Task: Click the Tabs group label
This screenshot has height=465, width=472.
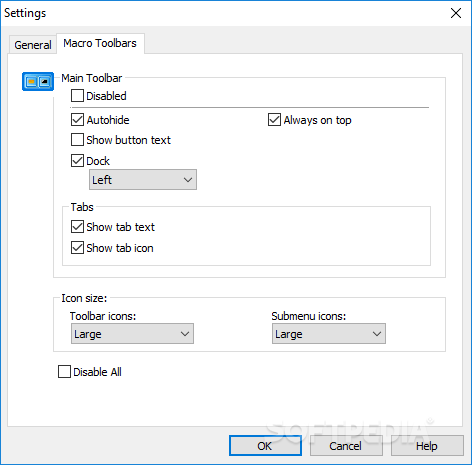Action: 82,207
